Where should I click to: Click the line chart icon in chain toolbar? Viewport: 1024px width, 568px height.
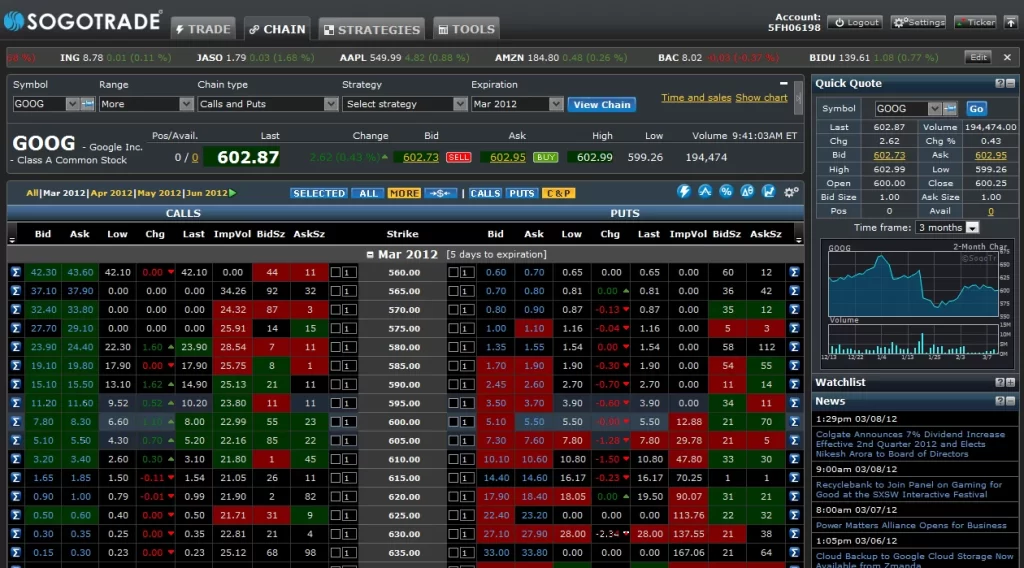[705, 192]
